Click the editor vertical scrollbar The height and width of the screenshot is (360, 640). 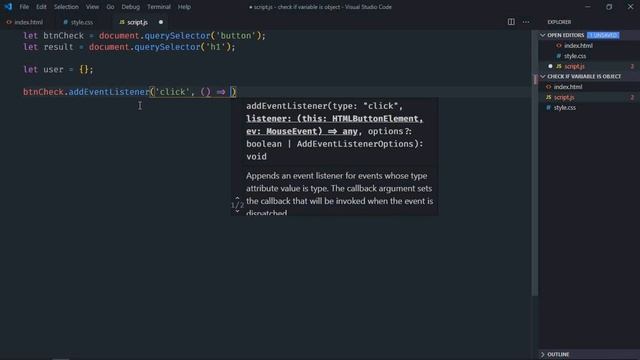tap(535, 163)
